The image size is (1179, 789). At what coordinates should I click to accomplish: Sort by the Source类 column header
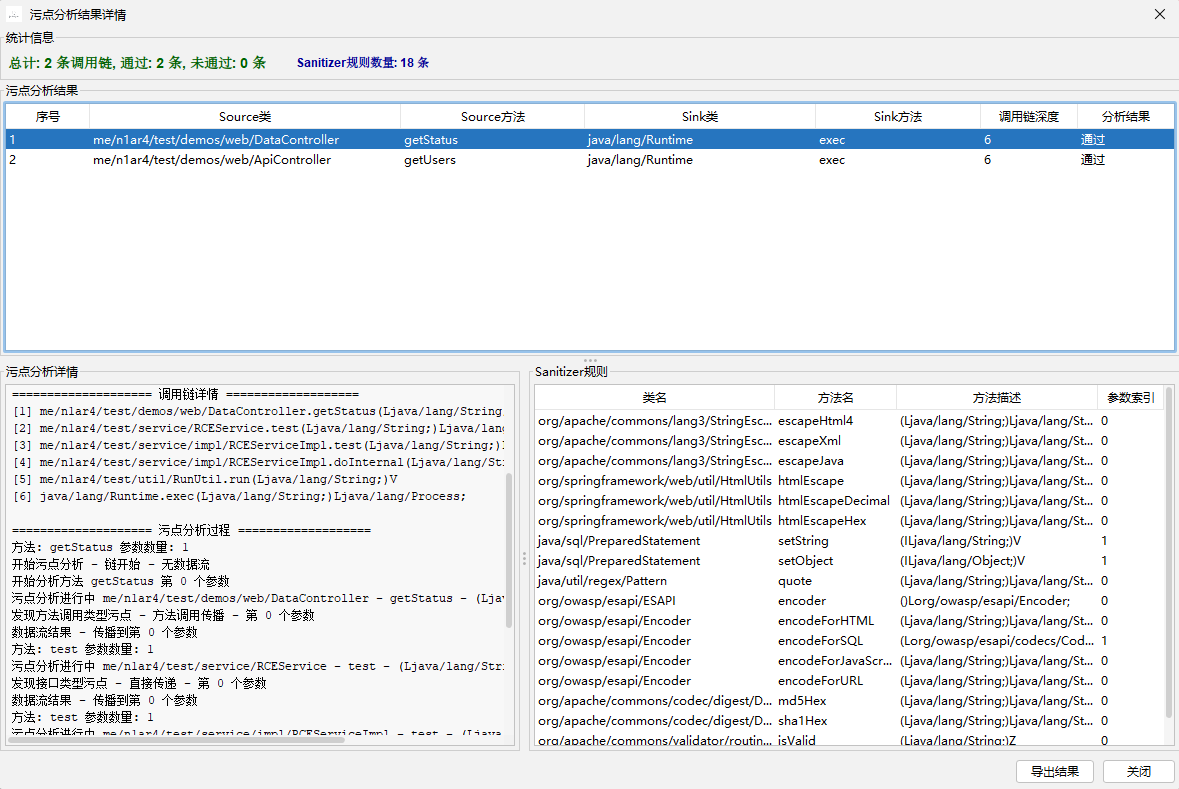(x=244, y=117)
